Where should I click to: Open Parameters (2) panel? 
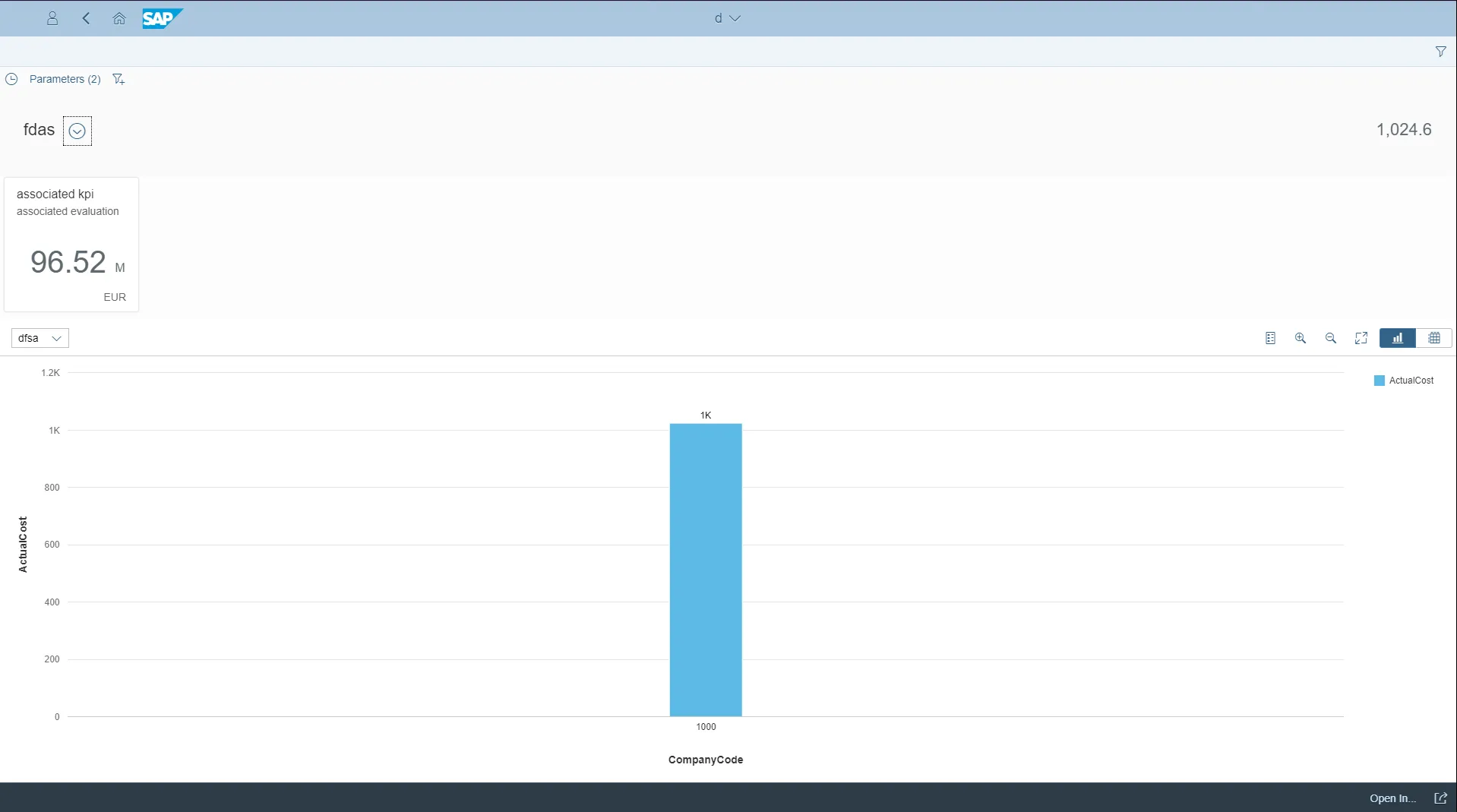click(x=65, y=78)
